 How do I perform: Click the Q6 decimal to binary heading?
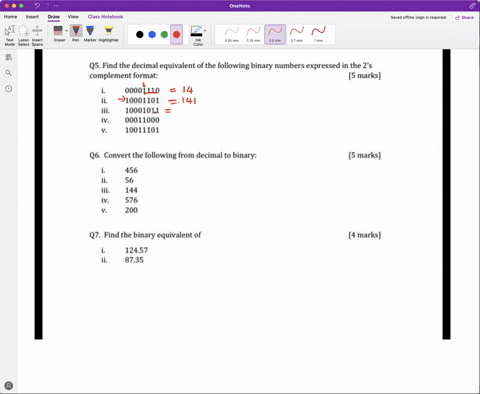click(x=173, y=155)
